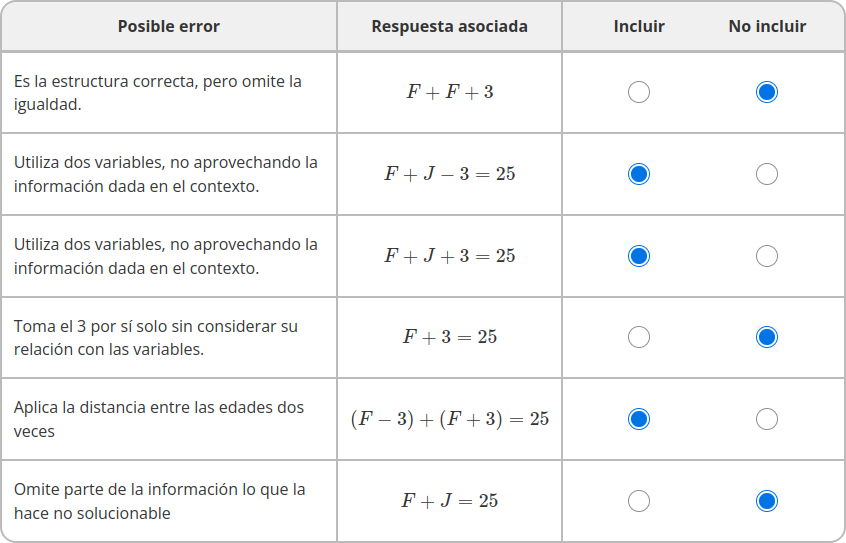Click the 'Incluir' column header
Screen dimensions: 846x543
[639, 26]
